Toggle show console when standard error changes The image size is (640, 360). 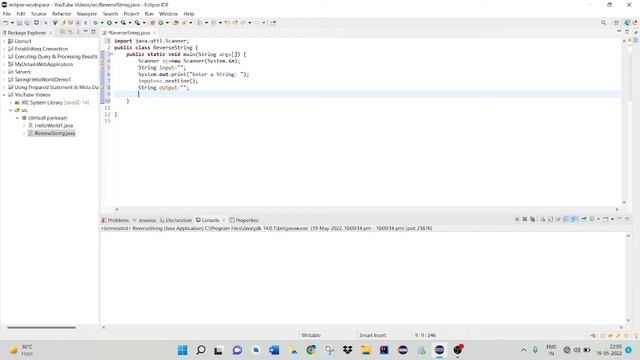click(x=574, y=220)
